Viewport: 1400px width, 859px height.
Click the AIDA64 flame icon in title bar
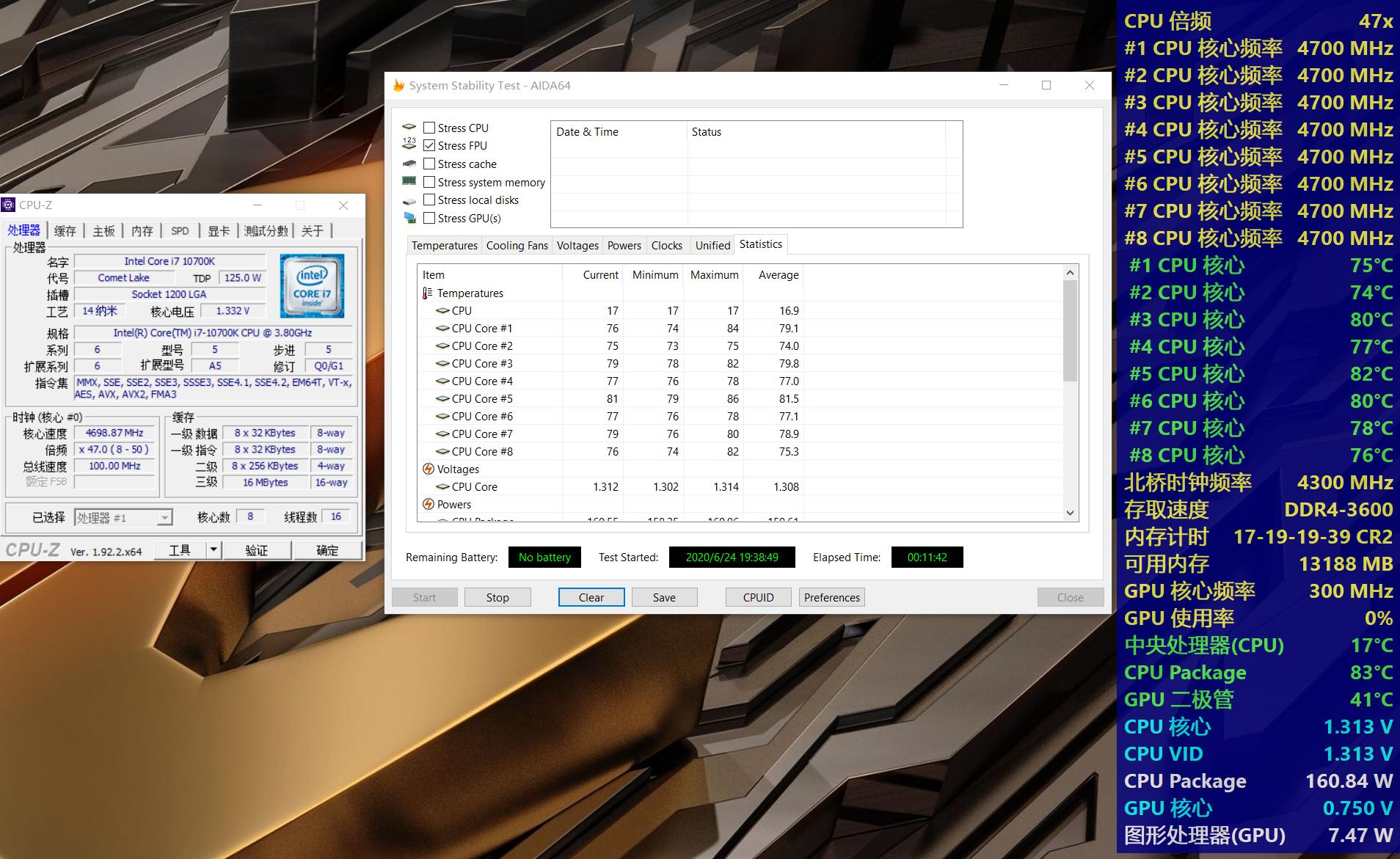[398, 85]
